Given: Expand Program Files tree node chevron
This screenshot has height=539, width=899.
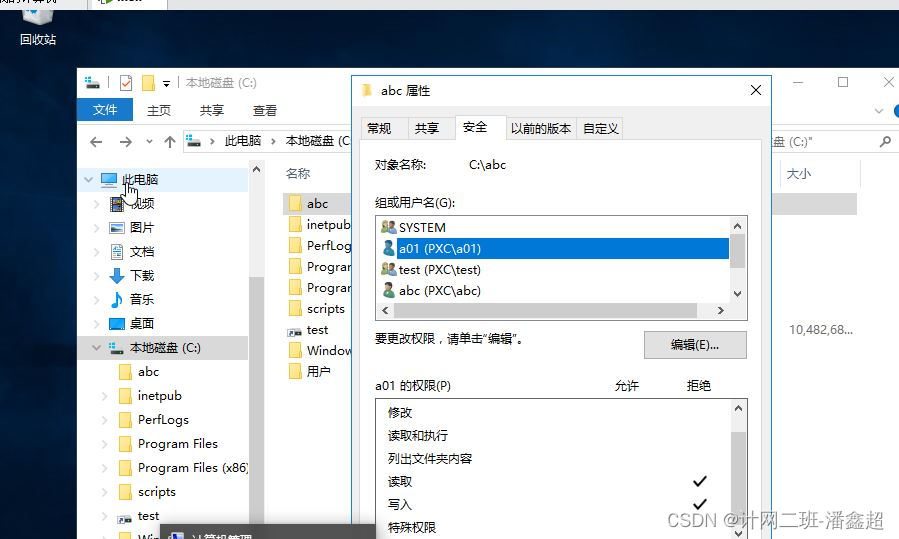Looking at the screenshot, I should (104, 444).
